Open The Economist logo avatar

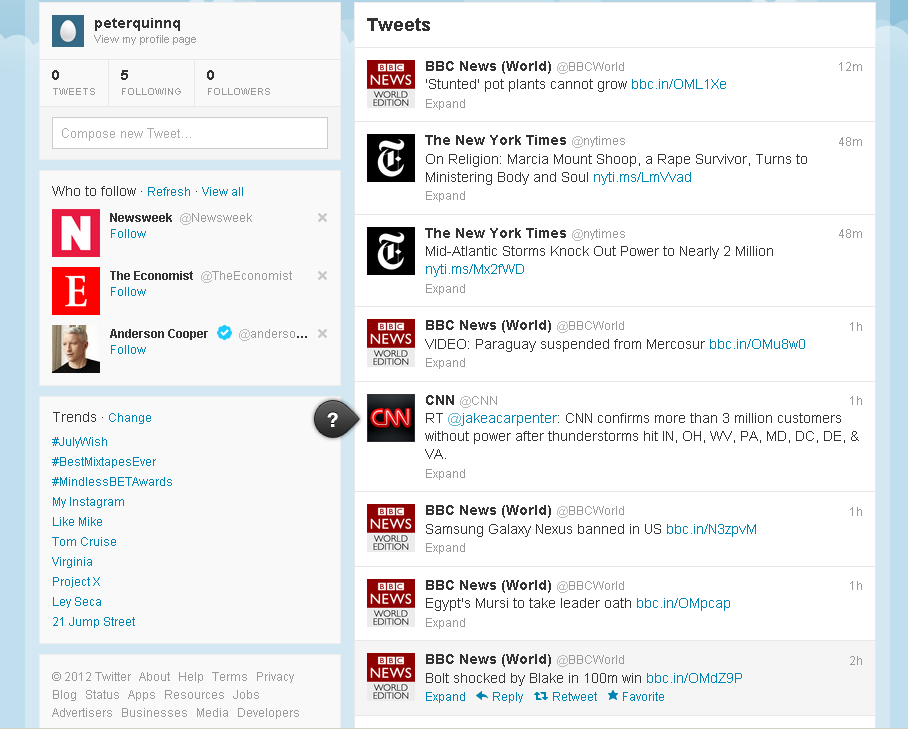pos(76,291)
